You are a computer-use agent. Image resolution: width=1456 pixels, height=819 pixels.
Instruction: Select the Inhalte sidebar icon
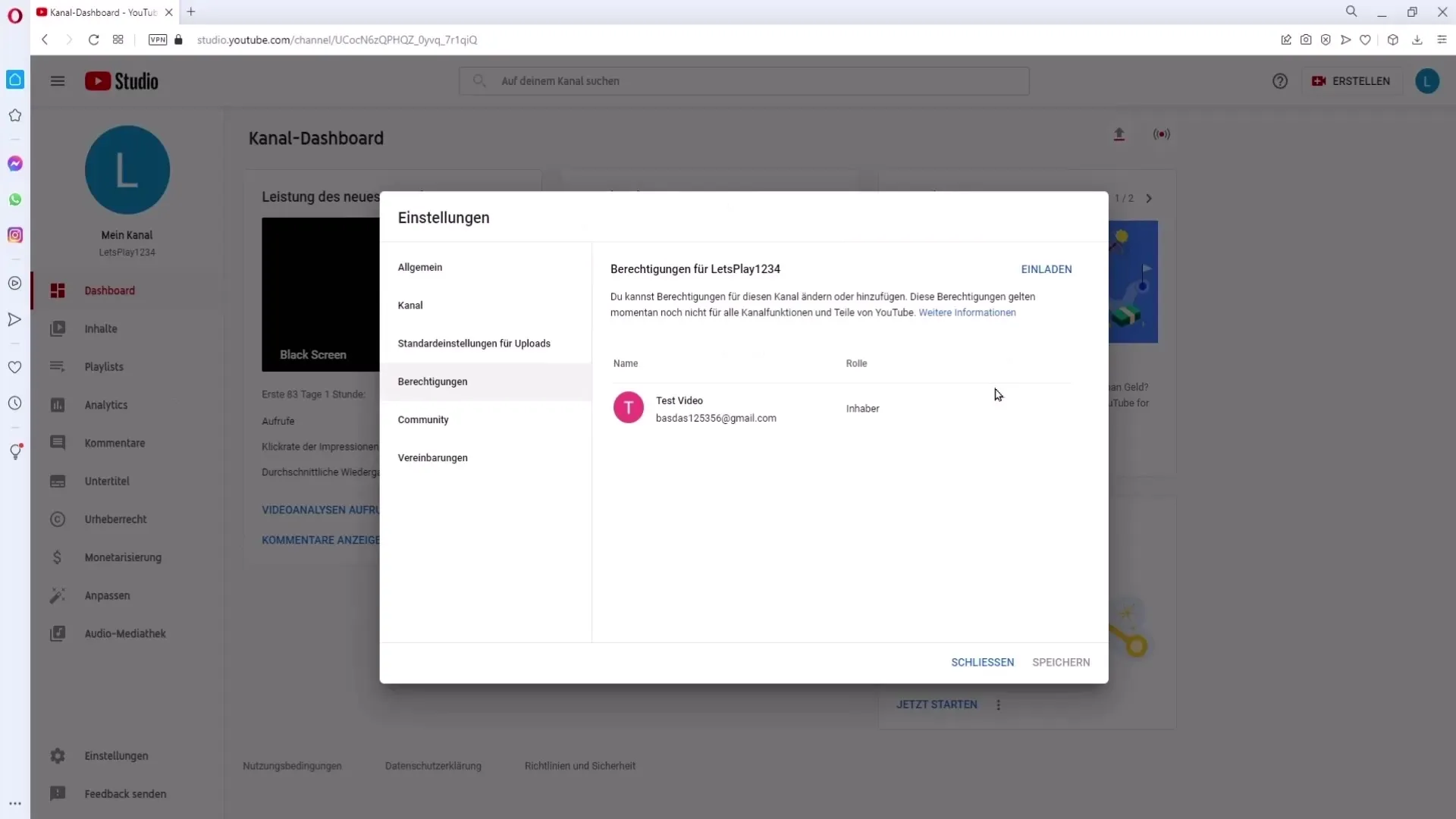click(57, 328)
